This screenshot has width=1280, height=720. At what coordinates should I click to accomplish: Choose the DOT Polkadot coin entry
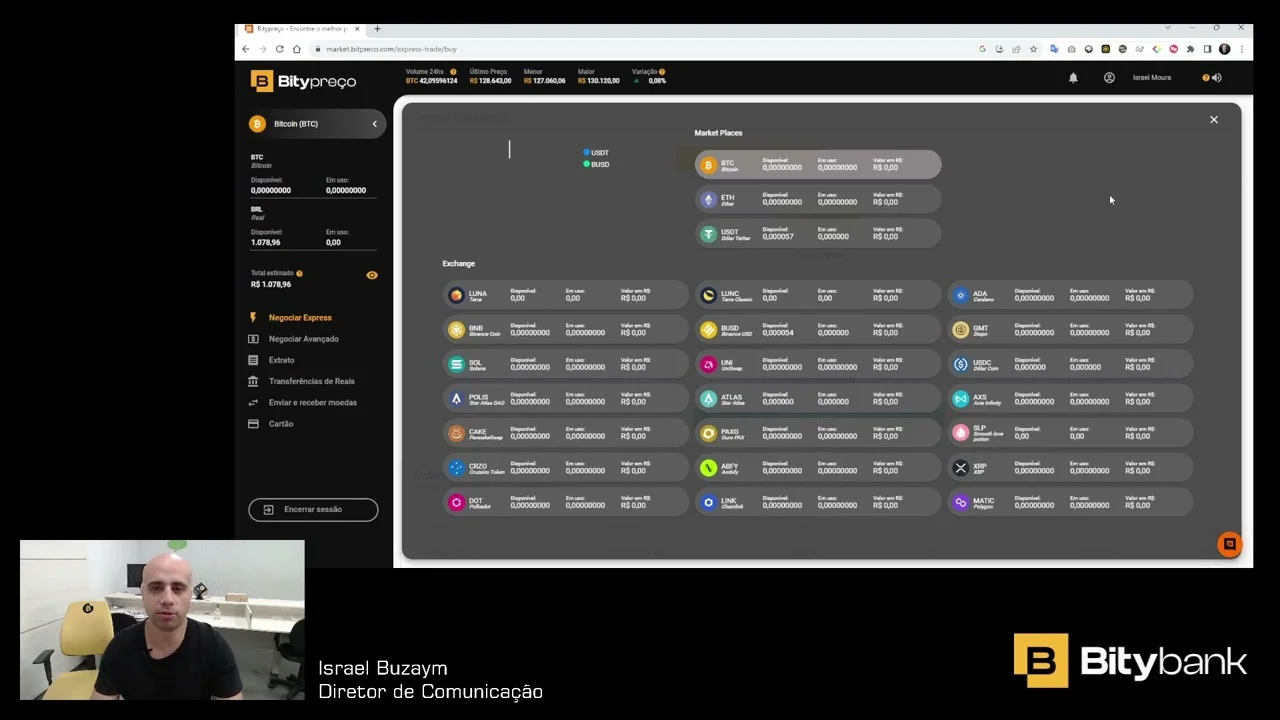pos(565,503)
